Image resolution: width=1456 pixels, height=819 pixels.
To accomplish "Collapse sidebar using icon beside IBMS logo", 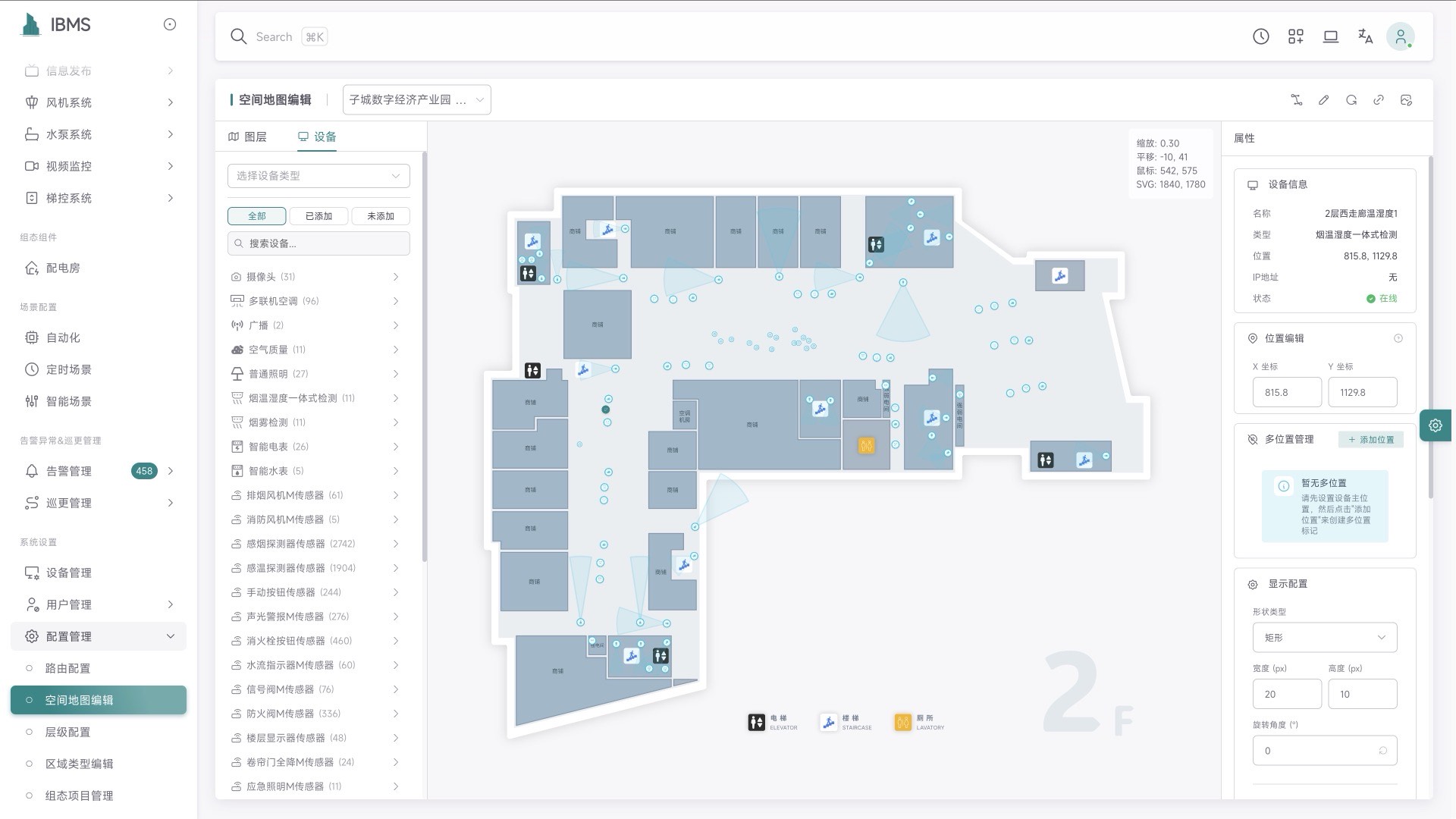I will [x=170, y=25].
